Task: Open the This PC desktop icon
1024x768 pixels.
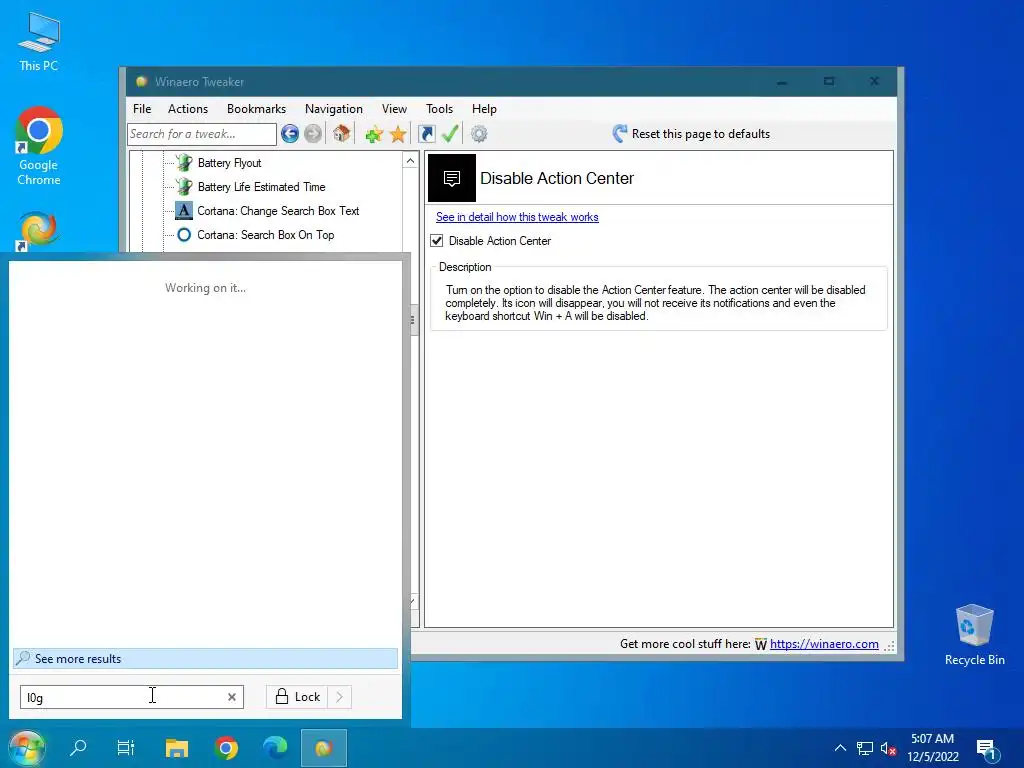Action: (39, 42)
